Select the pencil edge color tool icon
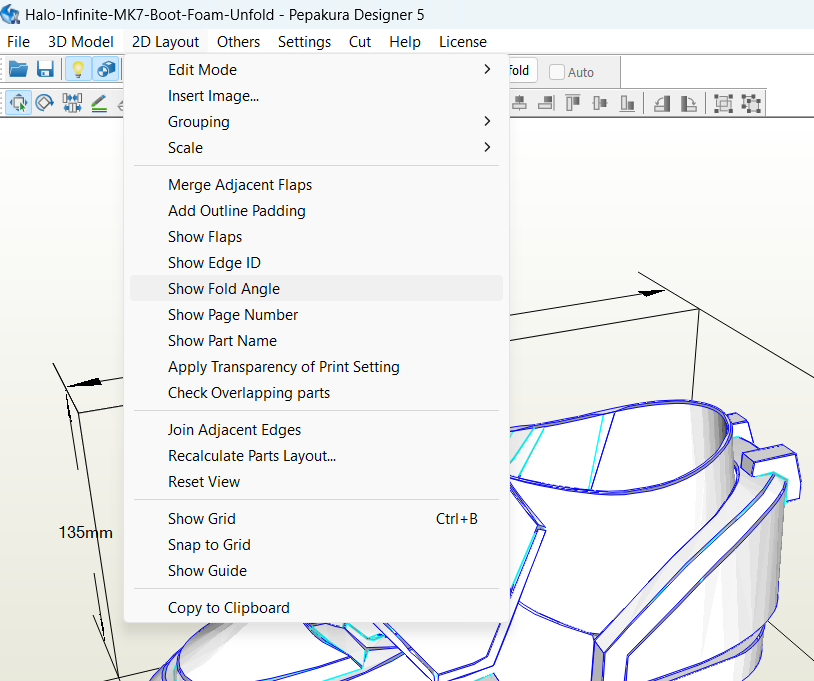Image resolution: width=814 pixels, height=681 pixels. [x=99, y=102]
